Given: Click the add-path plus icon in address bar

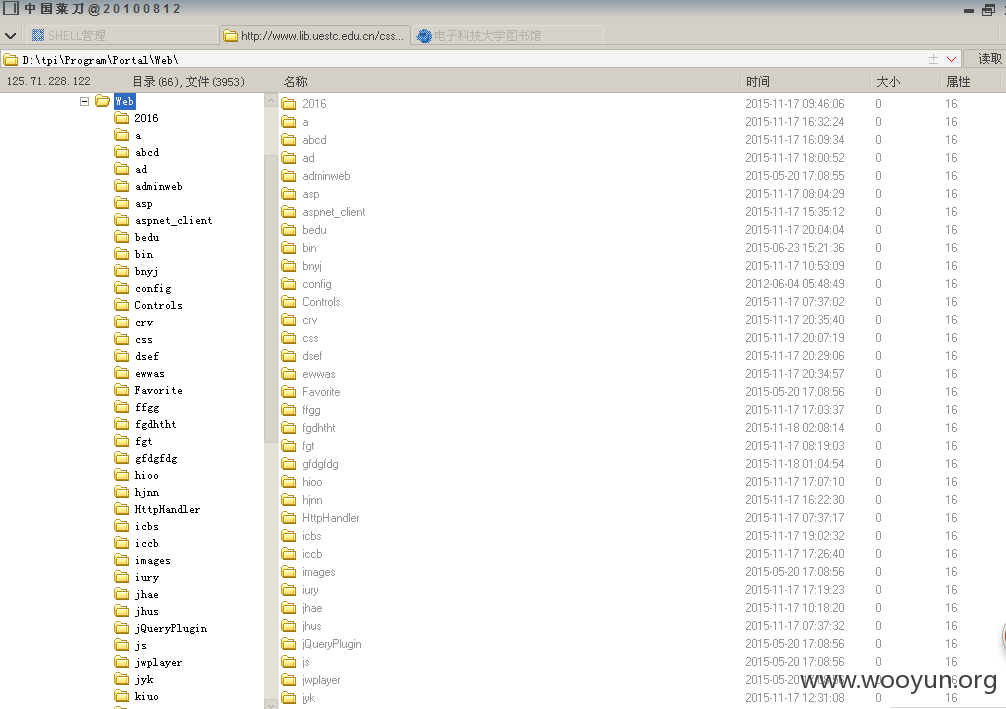Looking at the screenshot, I should pos(934,60).
